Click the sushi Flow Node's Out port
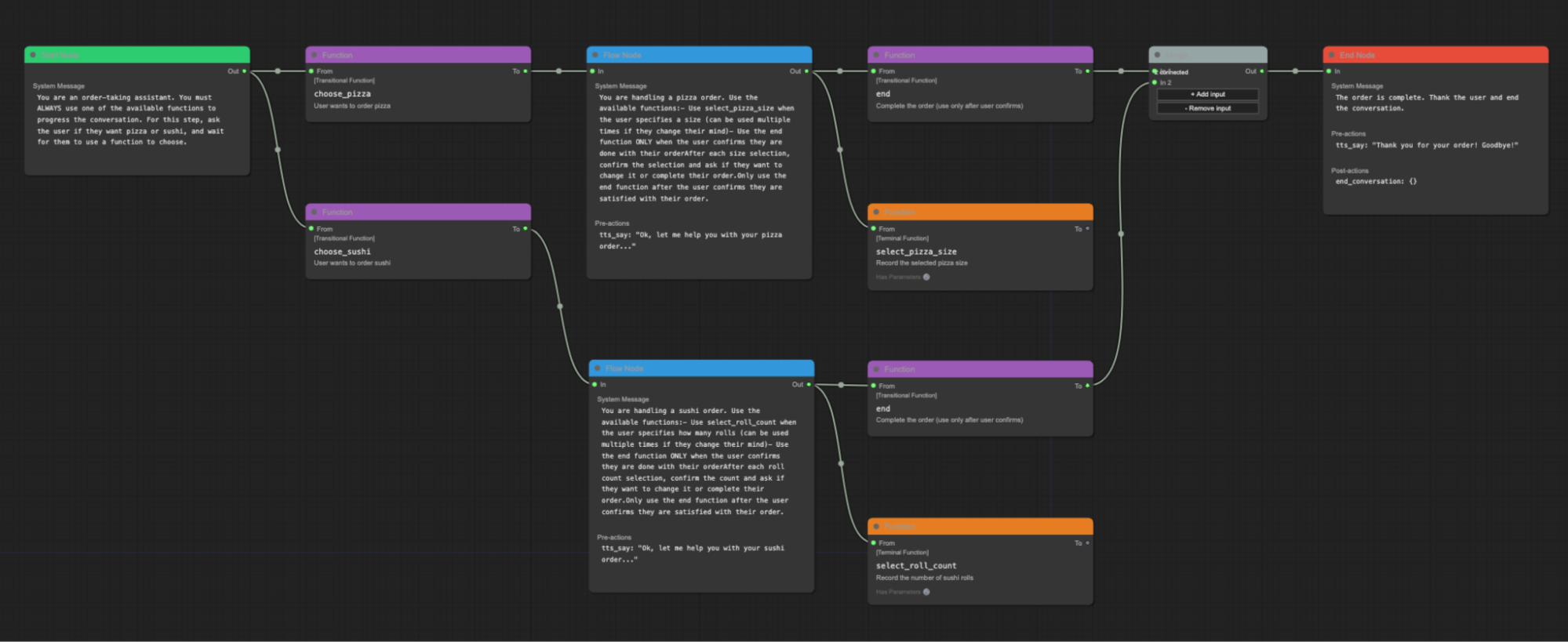The width and height of the screenshot is (1568, 642). [x=809, y=385]
